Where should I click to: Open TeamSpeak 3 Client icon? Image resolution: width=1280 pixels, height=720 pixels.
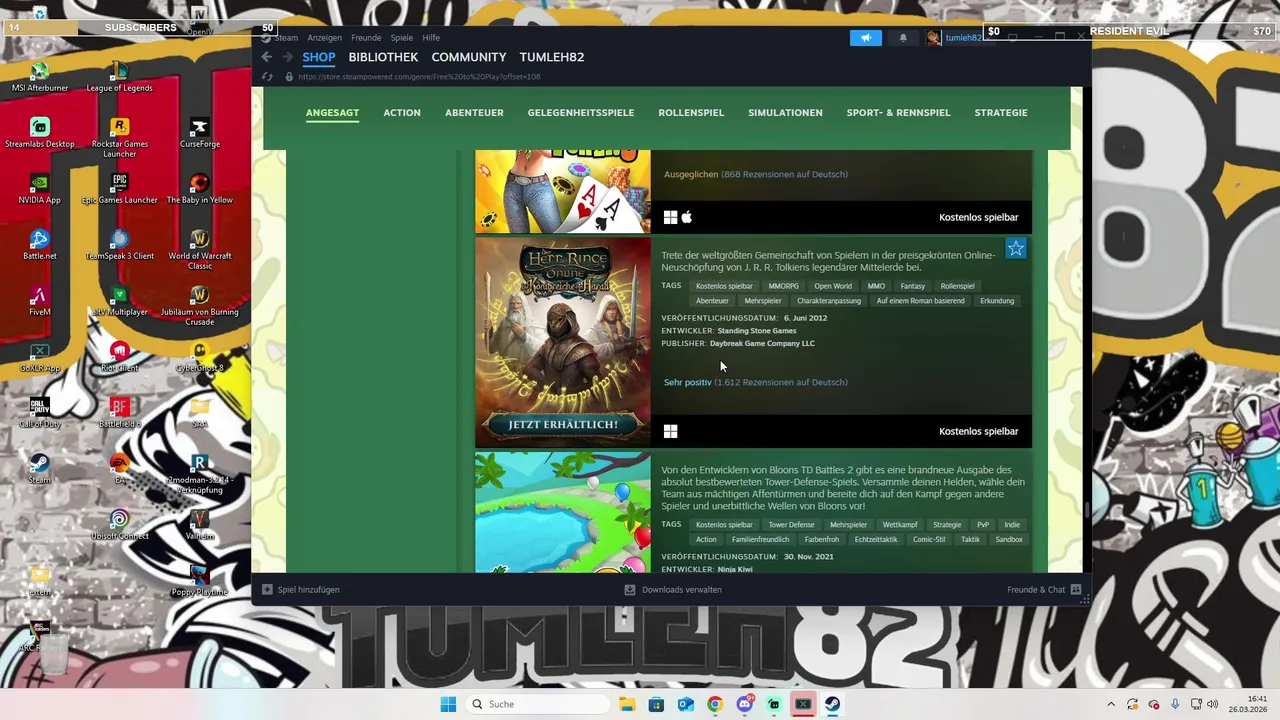119,246
